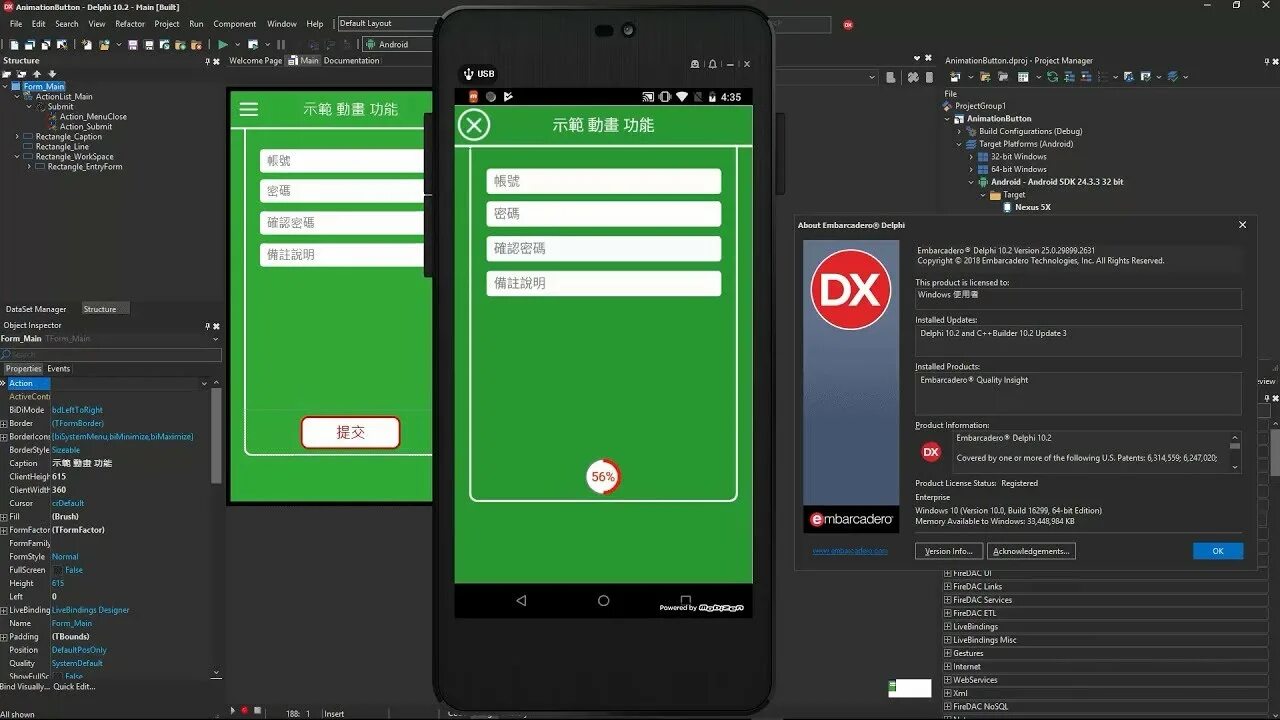Switch to the Events tab
The height and width of the screenshot is (720, 1280).
click(59, 369)
